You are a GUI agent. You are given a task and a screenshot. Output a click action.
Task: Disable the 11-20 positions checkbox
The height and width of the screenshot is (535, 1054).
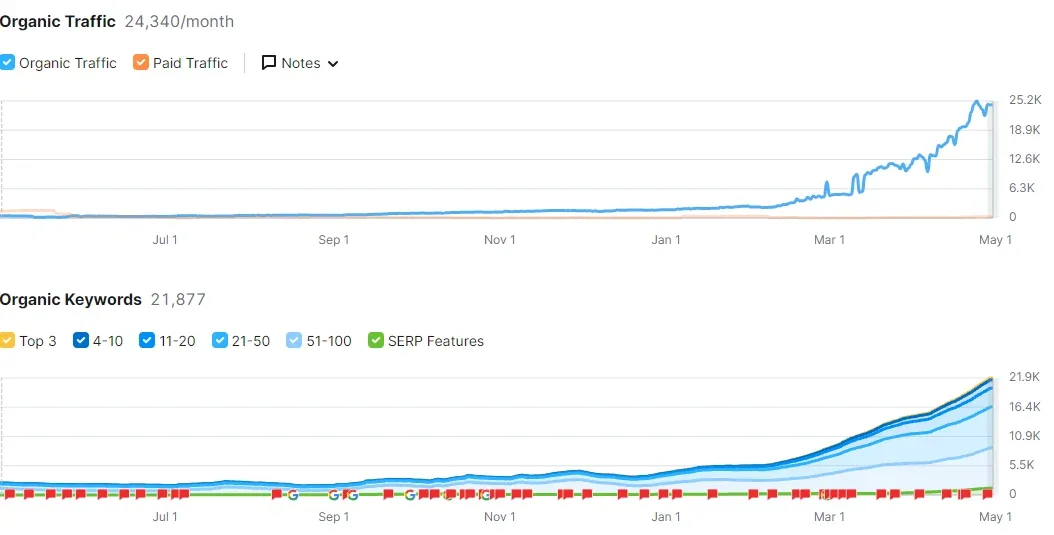point(147,340)
